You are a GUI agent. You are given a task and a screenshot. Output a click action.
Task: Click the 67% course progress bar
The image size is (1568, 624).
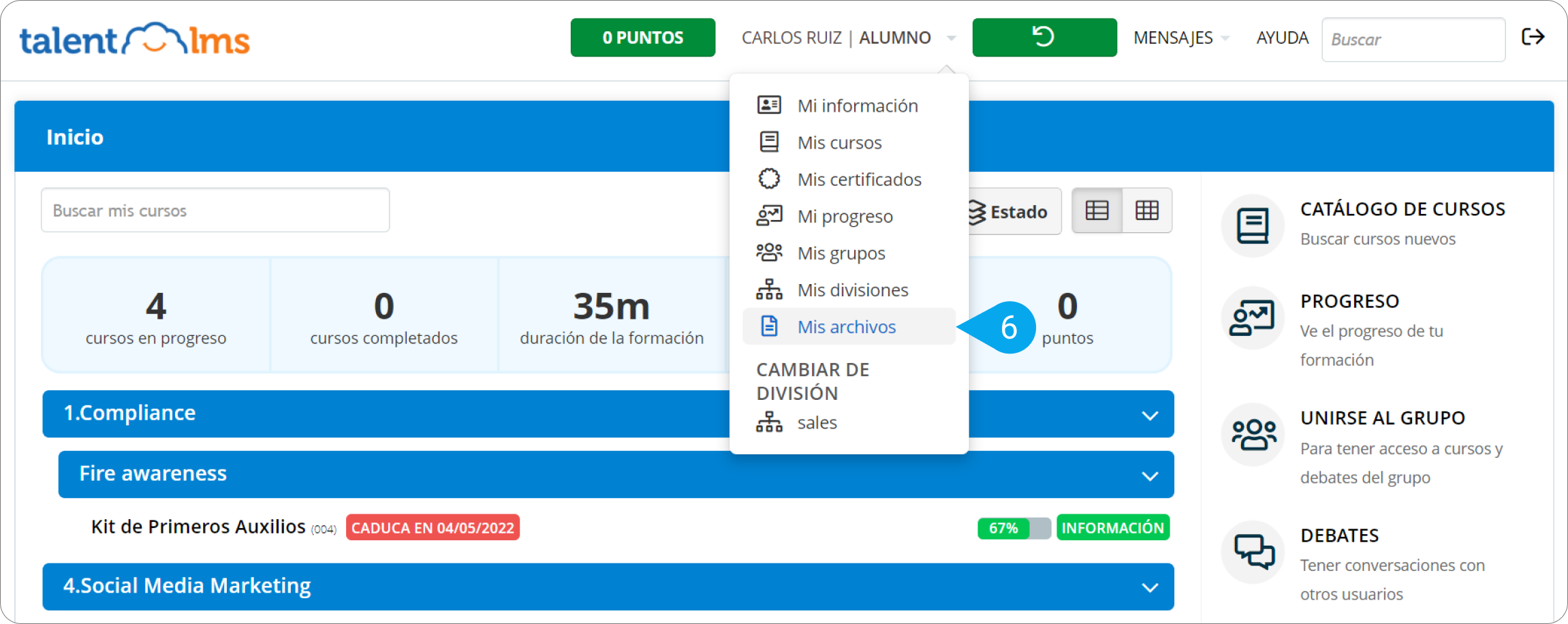[1014, 529]
